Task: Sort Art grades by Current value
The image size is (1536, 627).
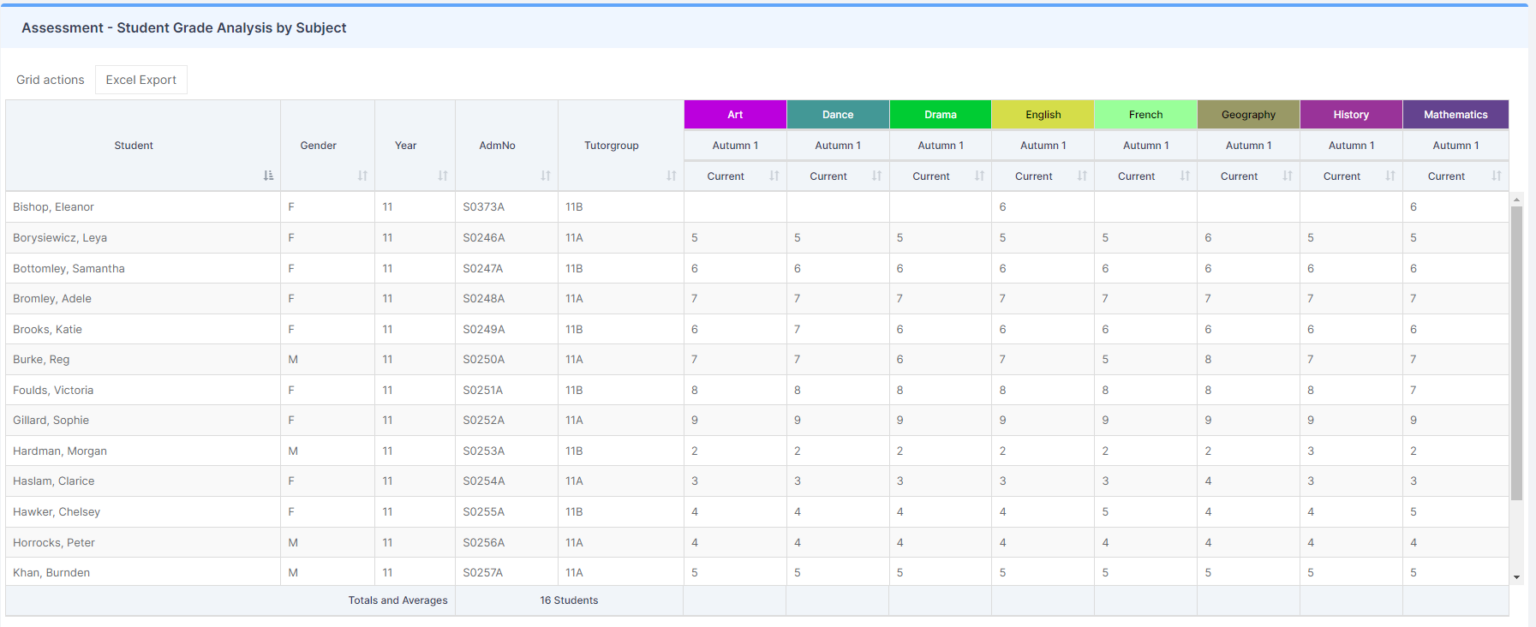Action: tap(773, 175)
